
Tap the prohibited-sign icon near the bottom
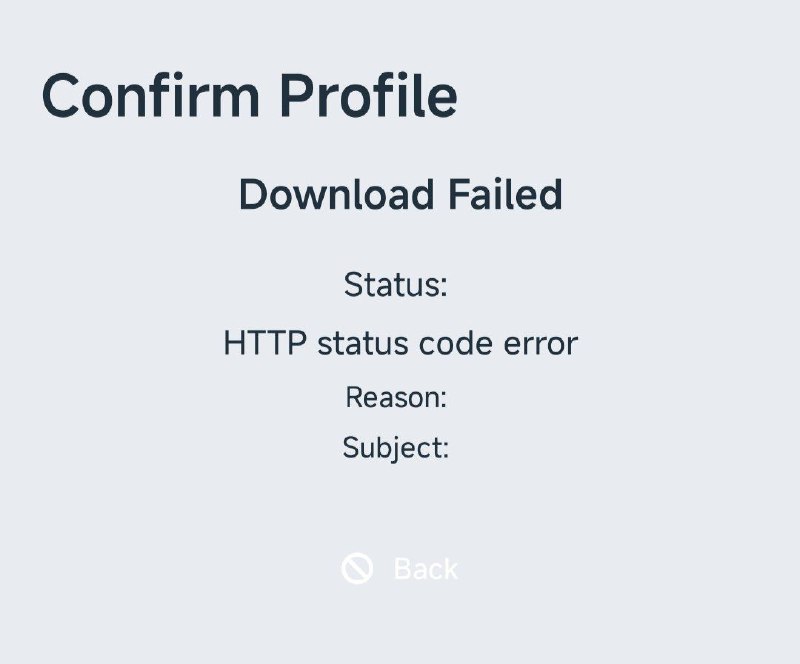(x=357, y=569)
